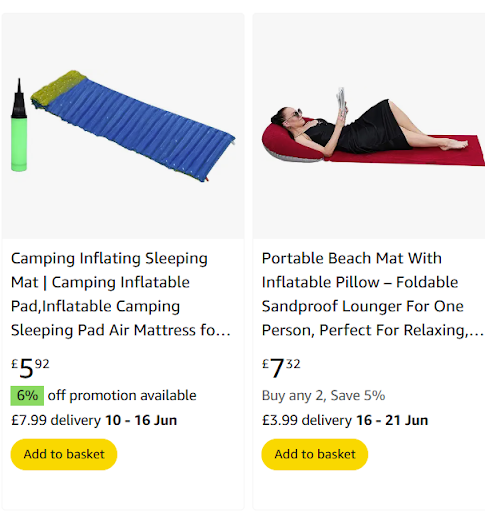Click the 'Mat | Camping Inflatable' title line

(100, 282)
